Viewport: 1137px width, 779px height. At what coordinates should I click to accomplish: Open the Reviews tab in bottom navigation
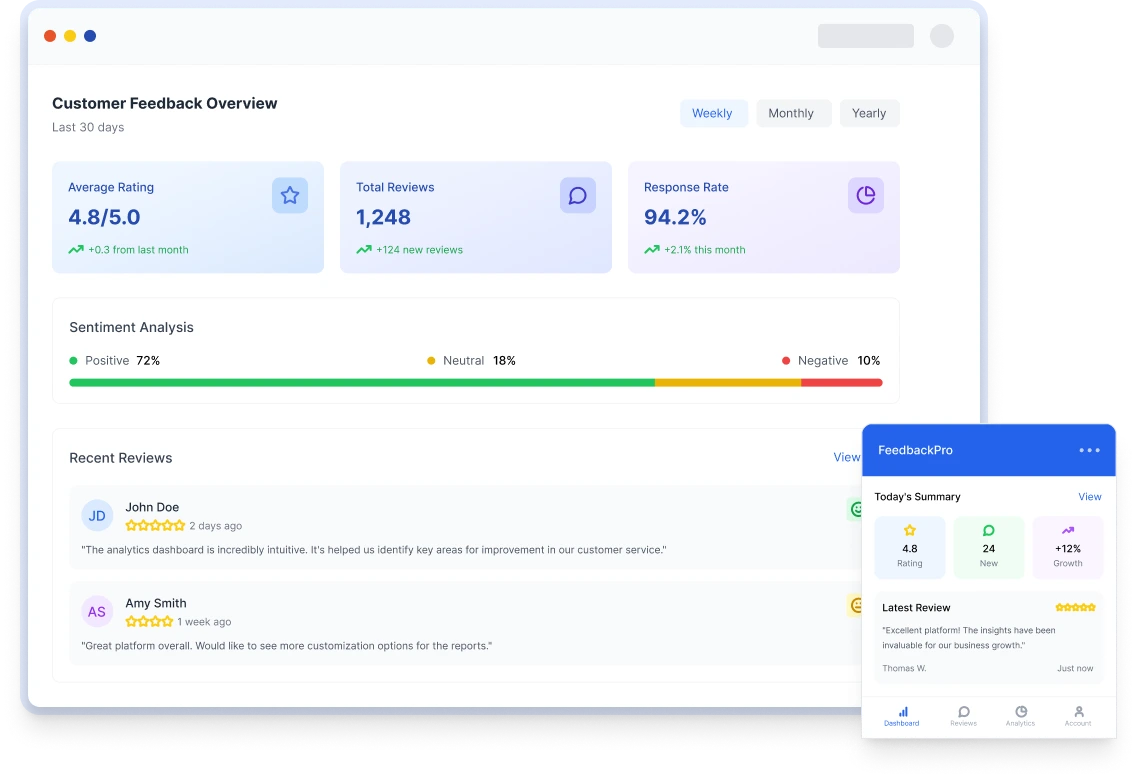963,716
